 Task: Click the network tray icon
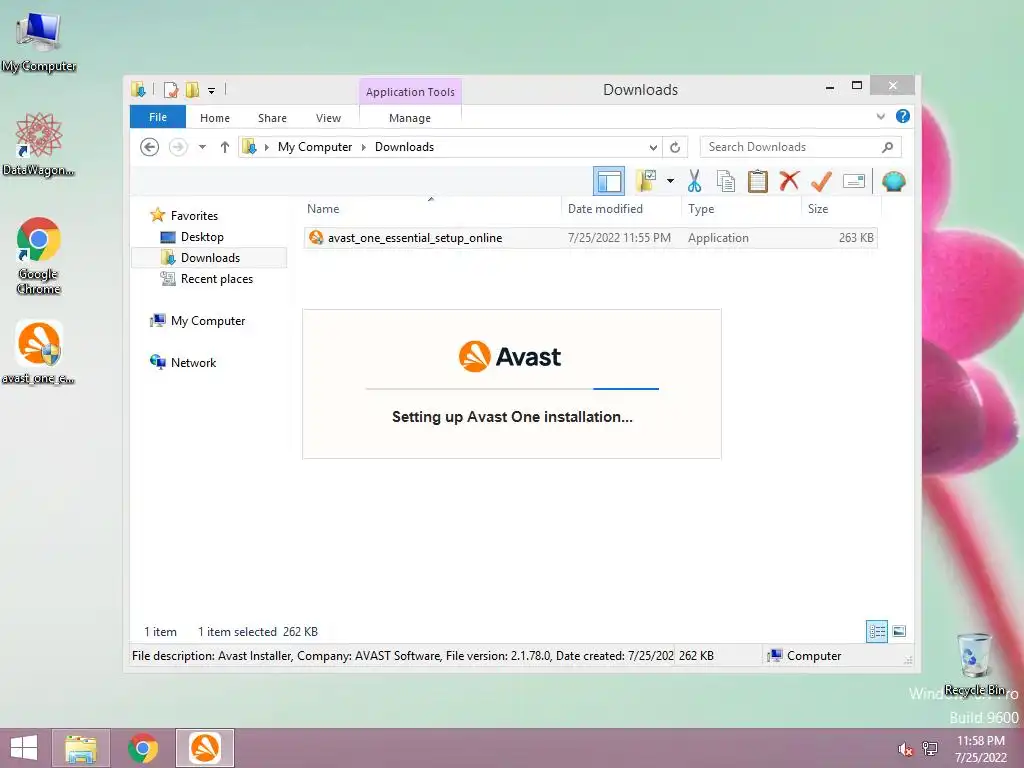[931, 749]
